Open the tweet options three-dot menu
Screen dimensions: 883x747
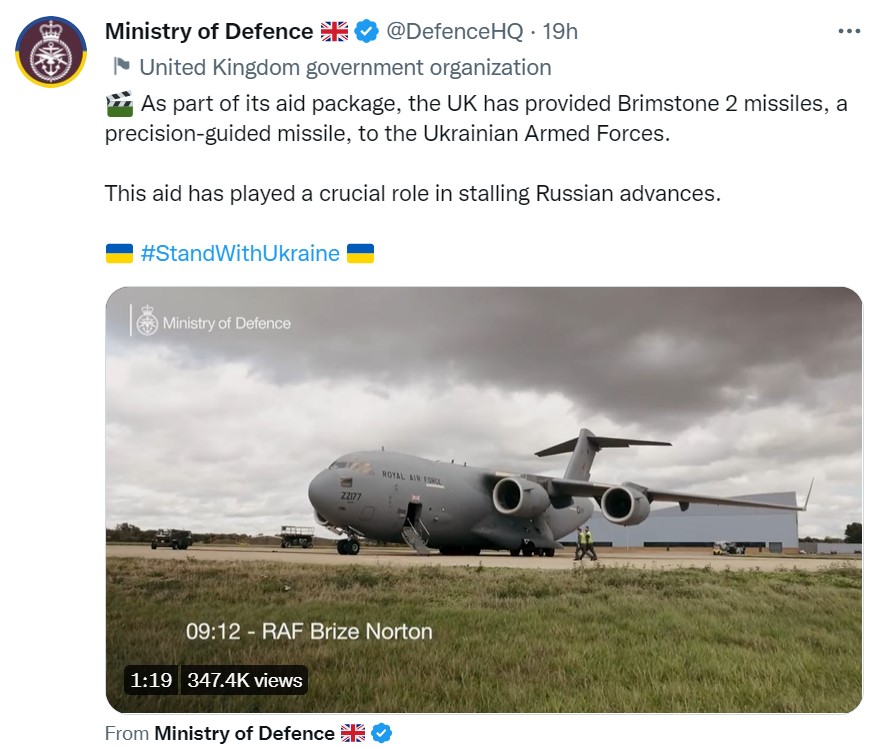click(x=849, y=31)
